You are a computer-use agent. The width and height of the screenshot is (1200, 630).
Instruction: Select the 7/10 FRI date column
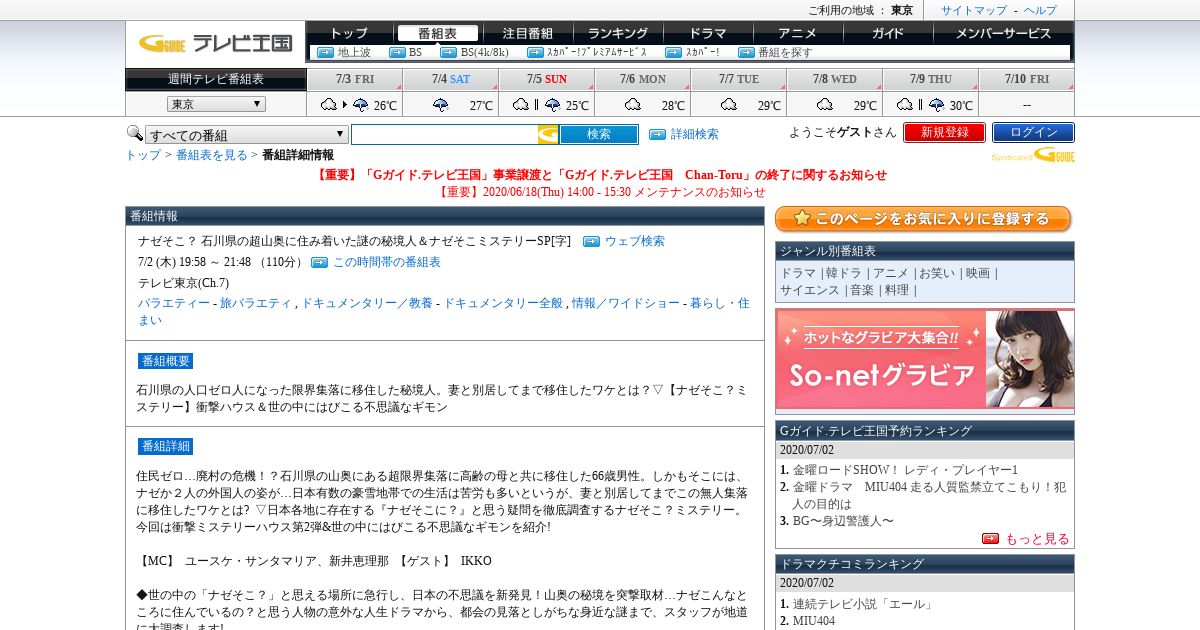1027,79
